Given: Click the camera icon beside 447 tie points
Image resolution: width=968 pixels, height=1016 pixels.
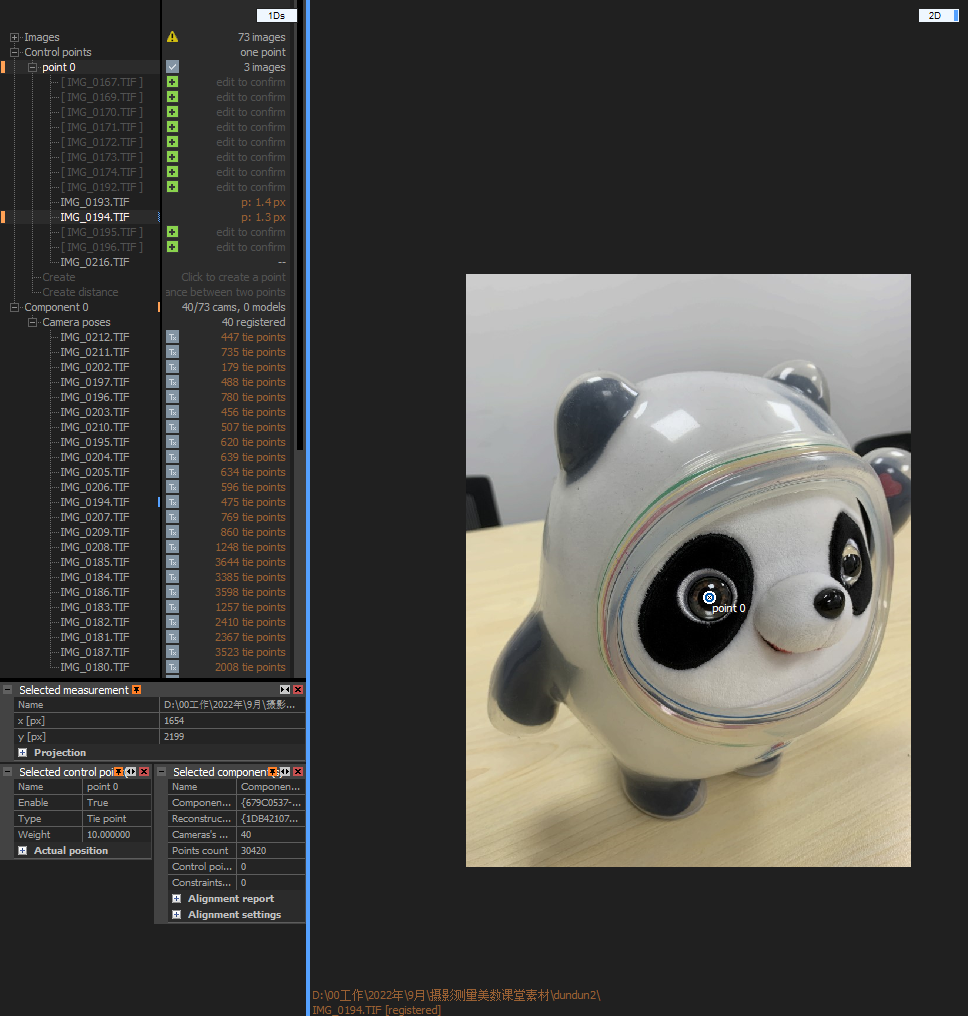Looking at the screenshot, I should click(172, 337).
